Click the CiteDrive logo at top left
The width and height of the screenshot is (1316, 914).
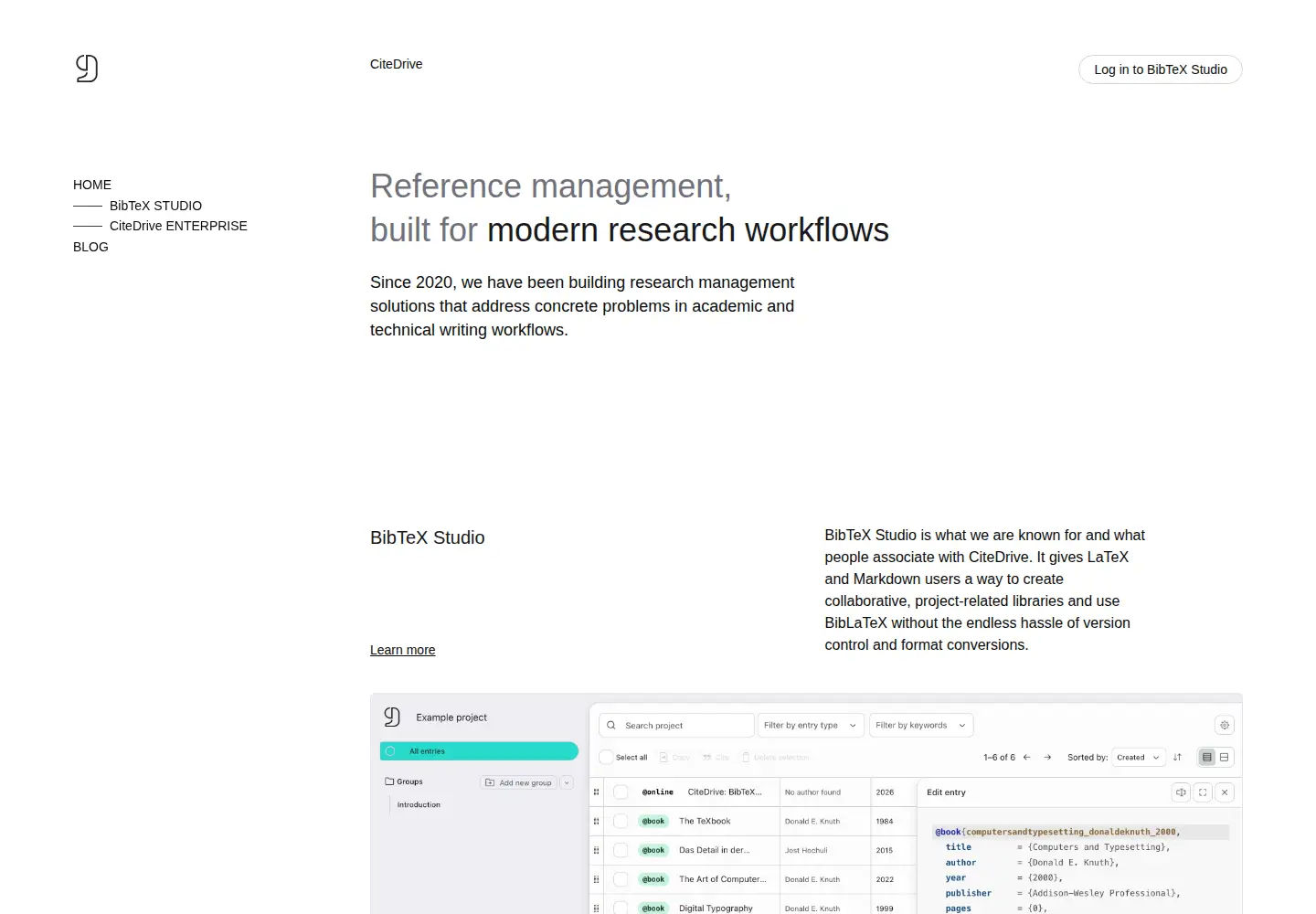tap(87, 69)
